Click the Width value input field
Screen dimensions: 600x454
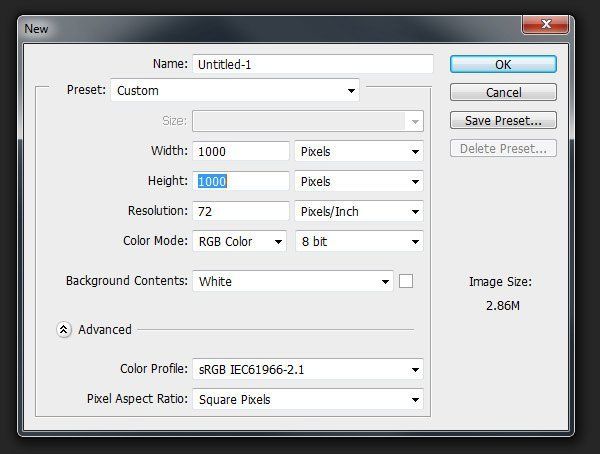[241, 151]
